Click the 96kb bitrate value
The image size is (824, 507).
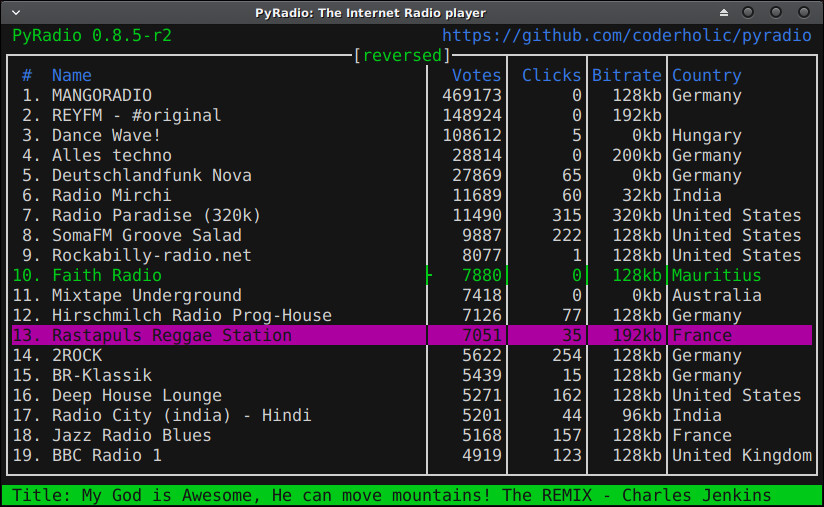[x=642, y=415]
